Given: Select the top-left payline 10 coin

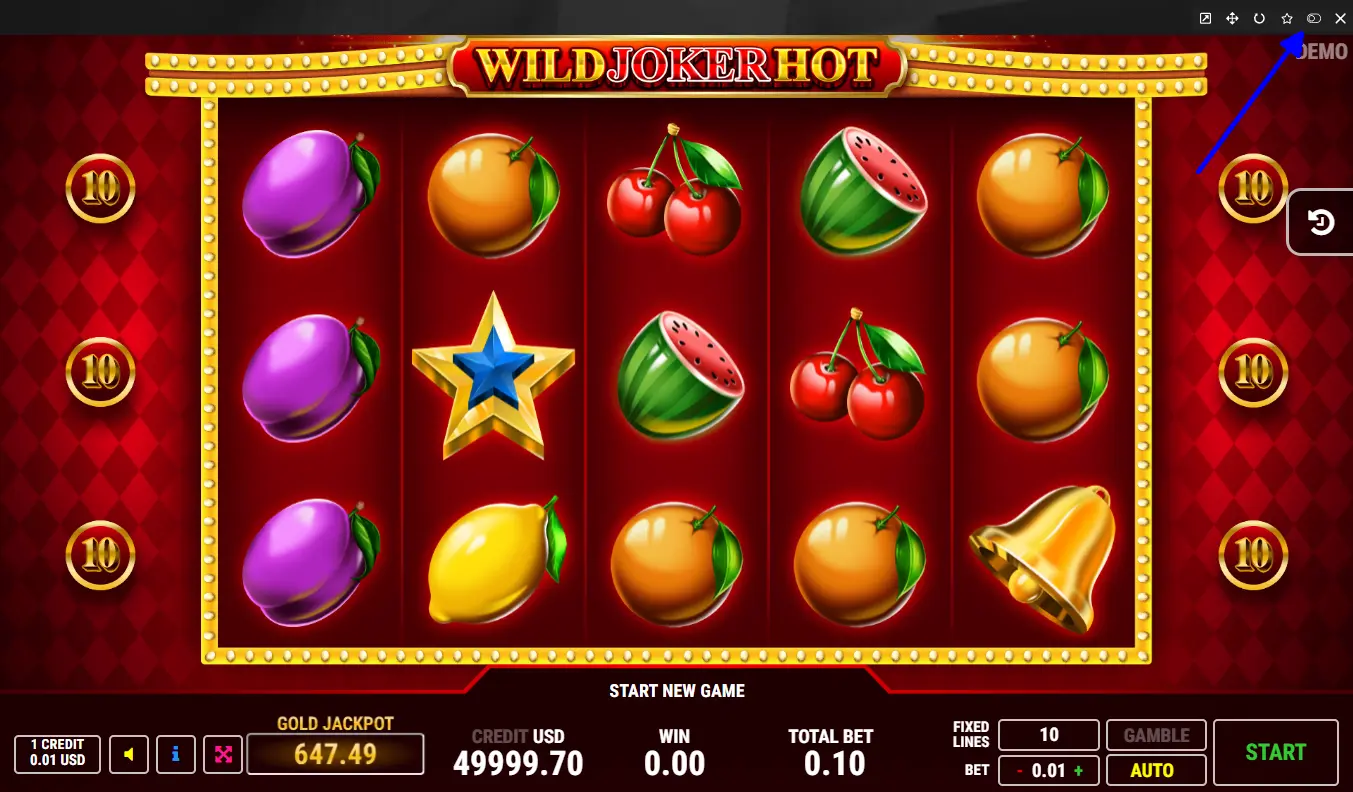Looking at the screenshot, I should (x=100, y=188).
